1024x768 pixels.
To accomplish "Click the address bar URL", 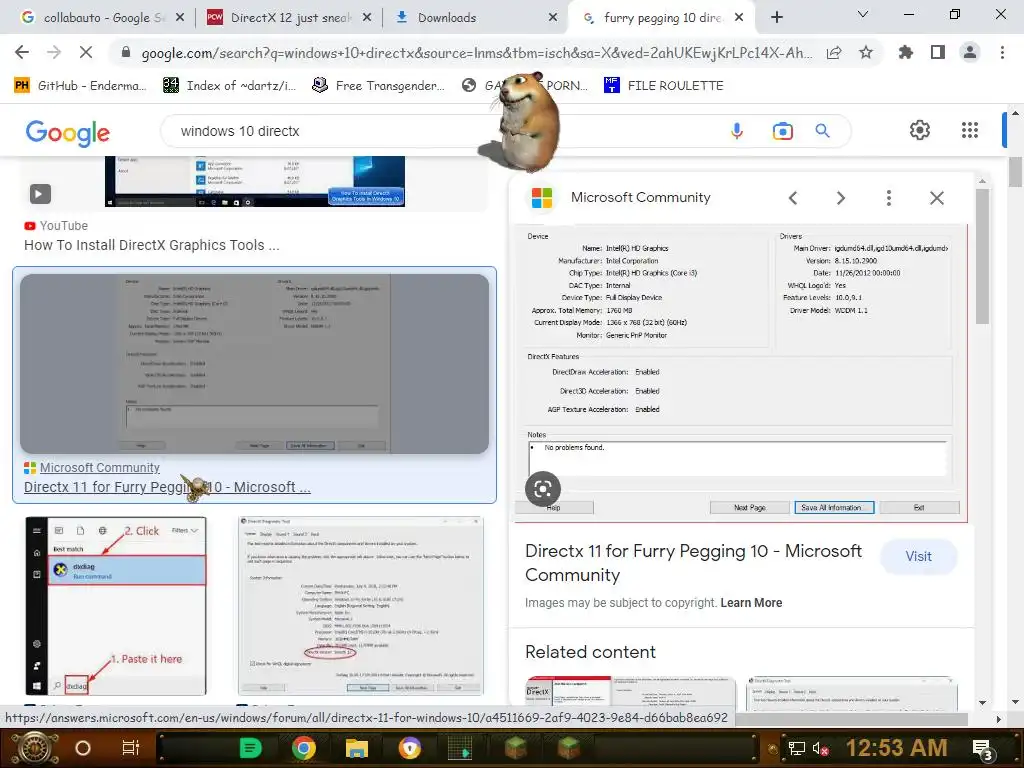I will (x=477, y=53).
